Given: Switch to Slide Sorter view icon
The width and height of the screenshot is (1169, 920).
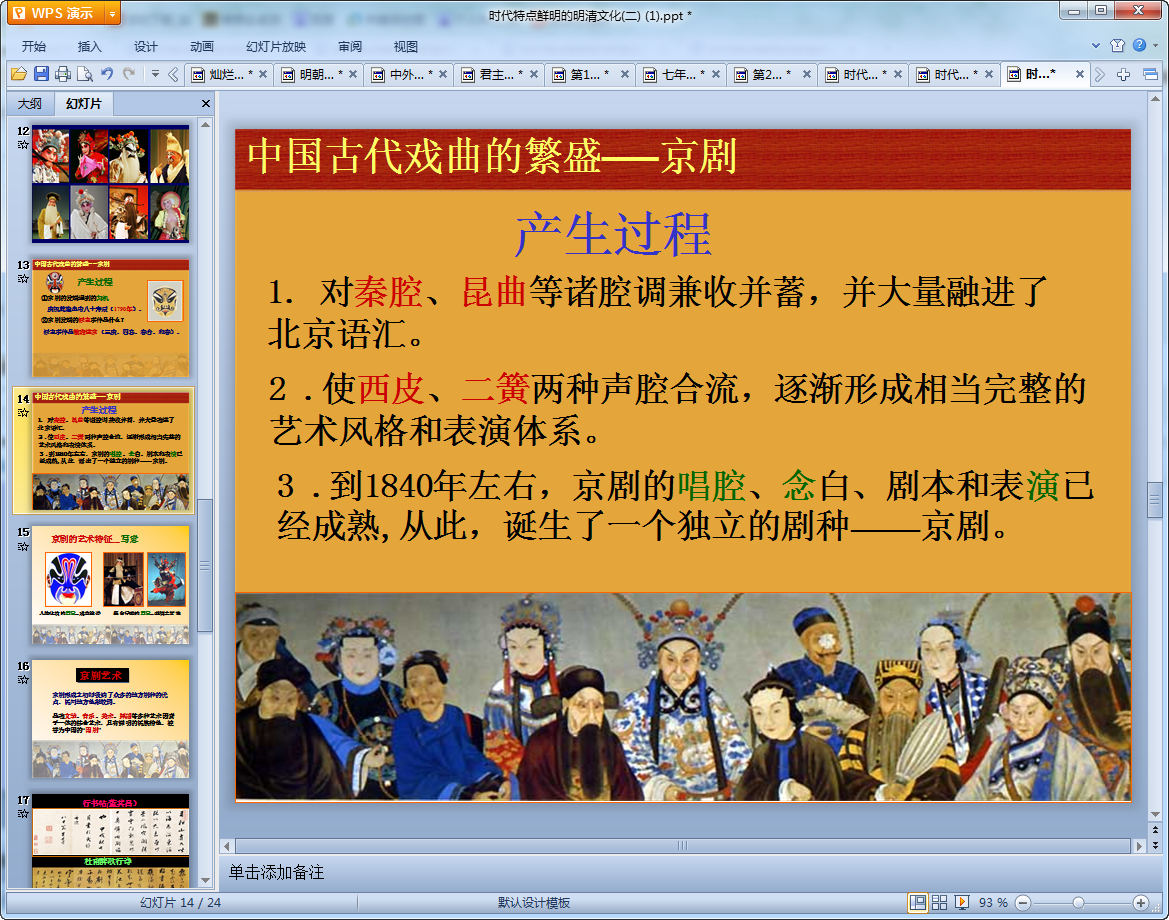Looking at the screenshot, I should coord(939,903).
